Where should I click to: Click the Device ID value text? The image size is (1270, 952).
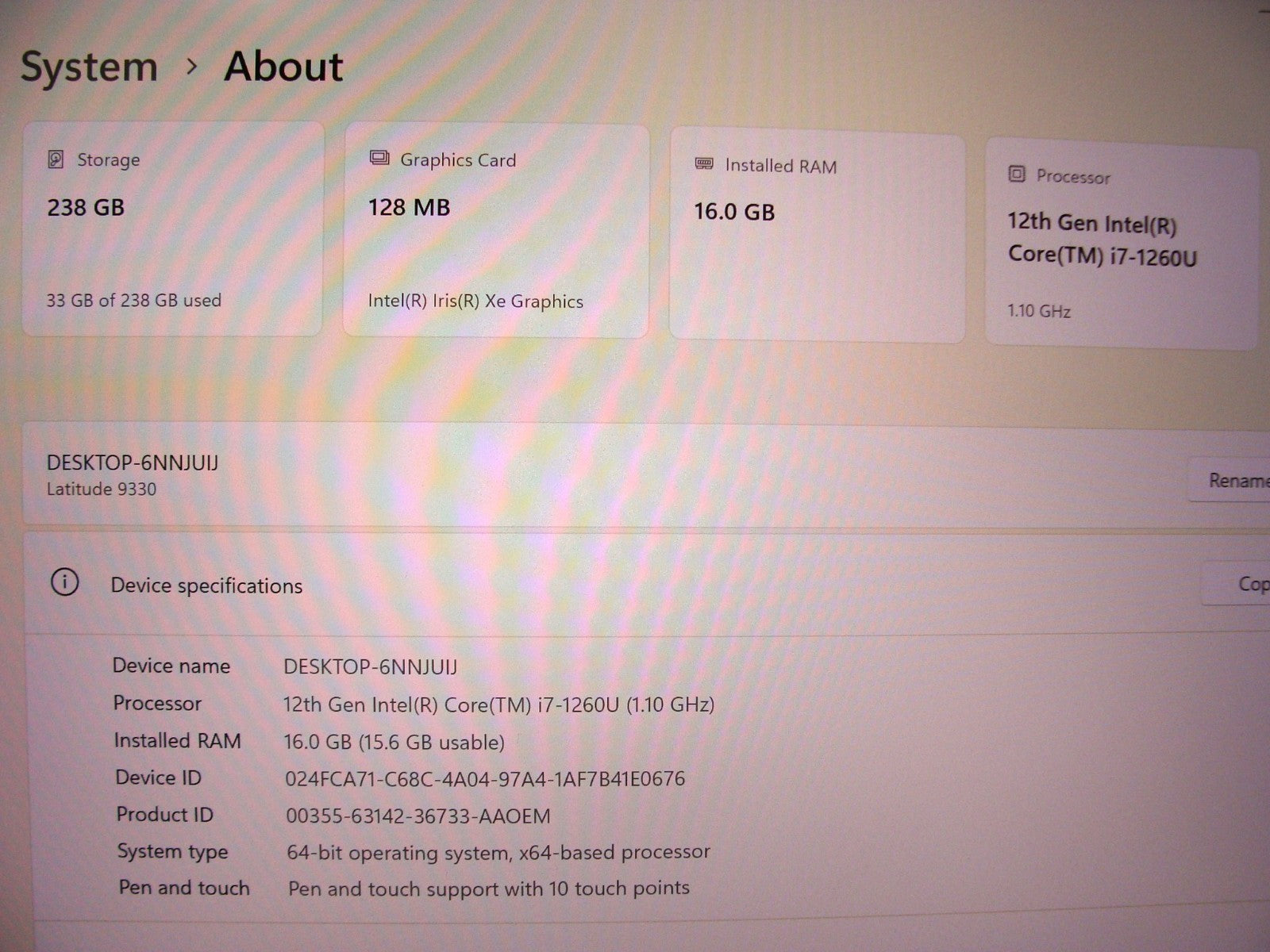[x=484, y=779]
